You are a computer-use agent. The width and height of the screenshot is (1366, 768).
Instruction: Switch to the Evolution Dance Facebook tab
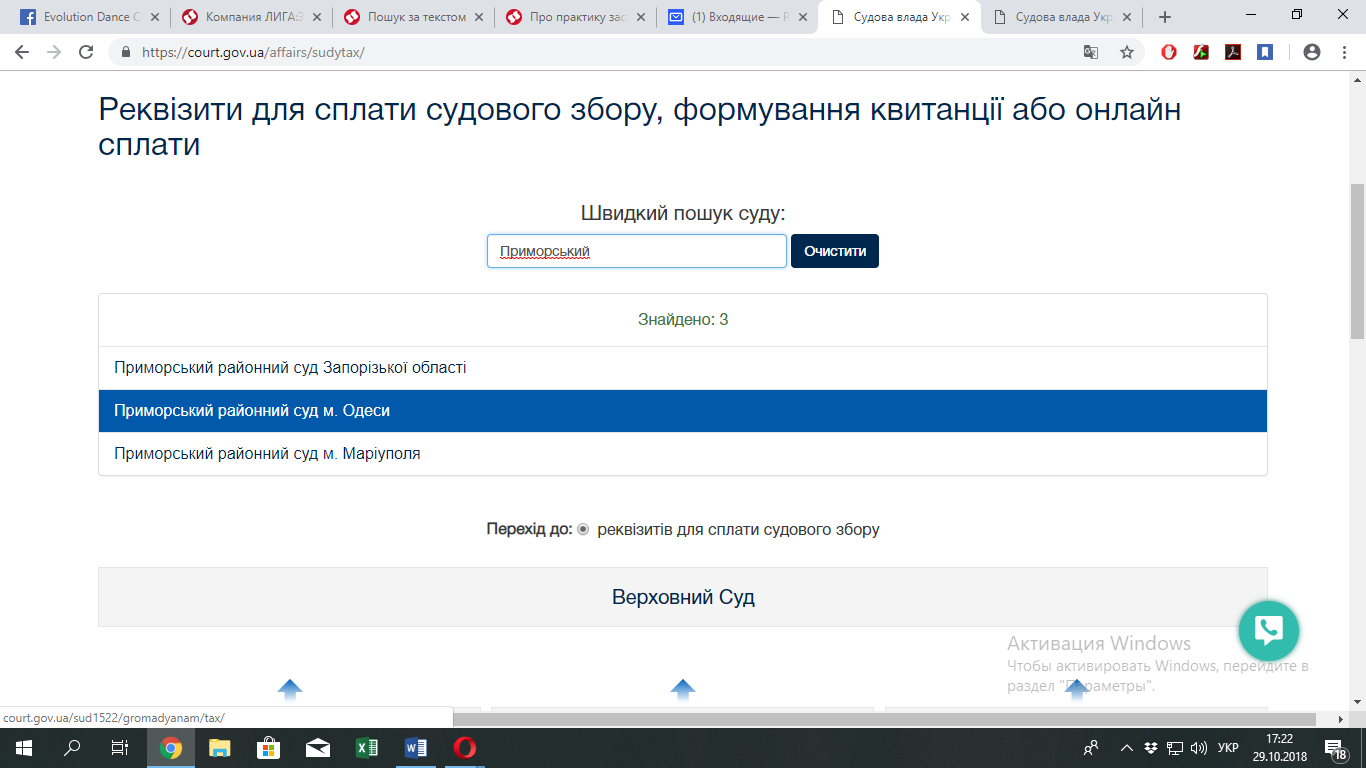click(90, 17)
